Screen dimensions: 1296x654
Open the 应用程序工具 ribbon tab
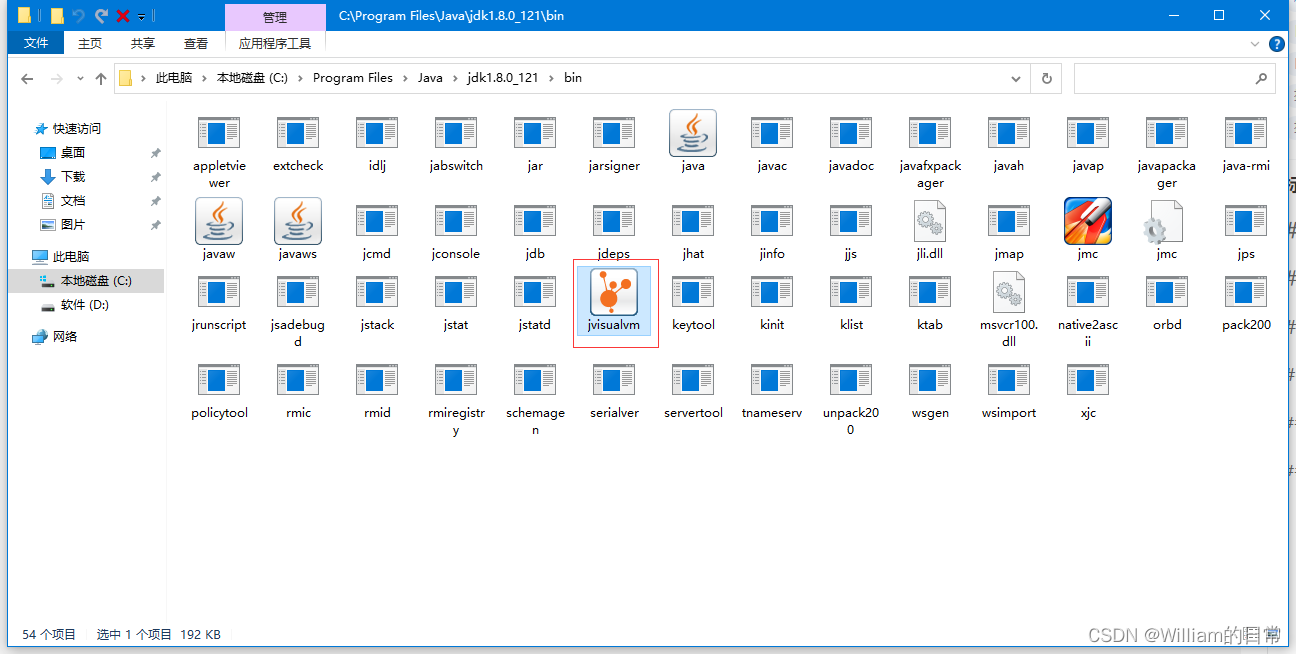(275, 43)
